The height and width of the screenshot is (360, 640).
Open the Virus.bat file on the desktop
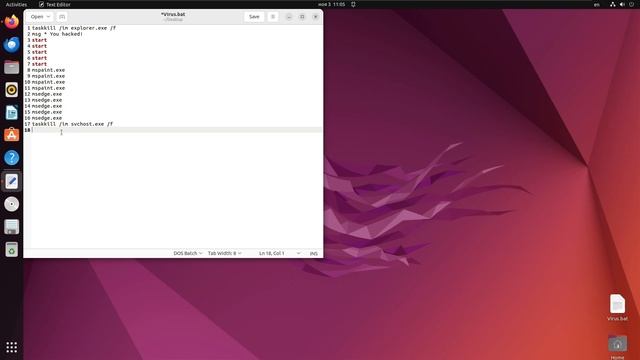point(617,307)
